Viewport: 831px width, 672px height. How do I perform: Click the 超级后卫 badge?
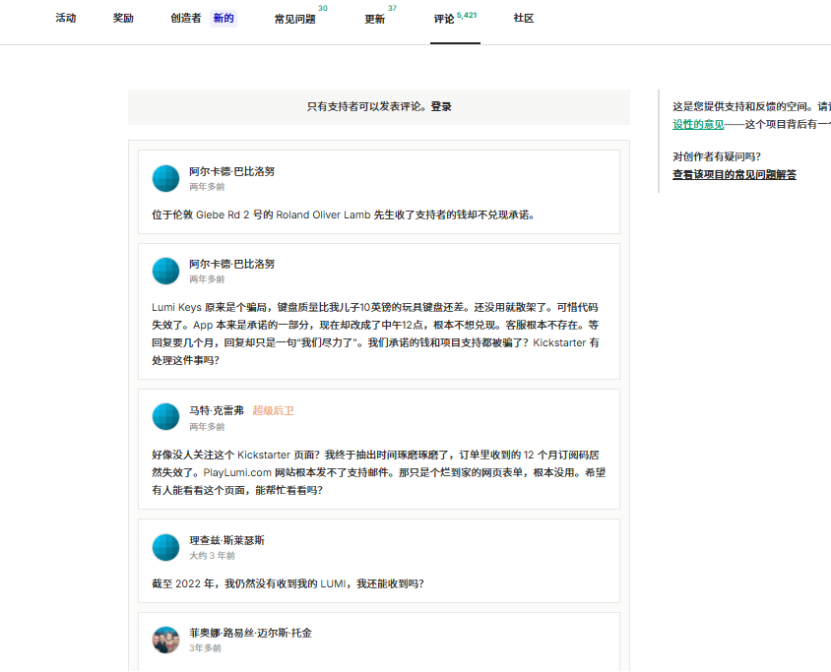click(273, 411)
